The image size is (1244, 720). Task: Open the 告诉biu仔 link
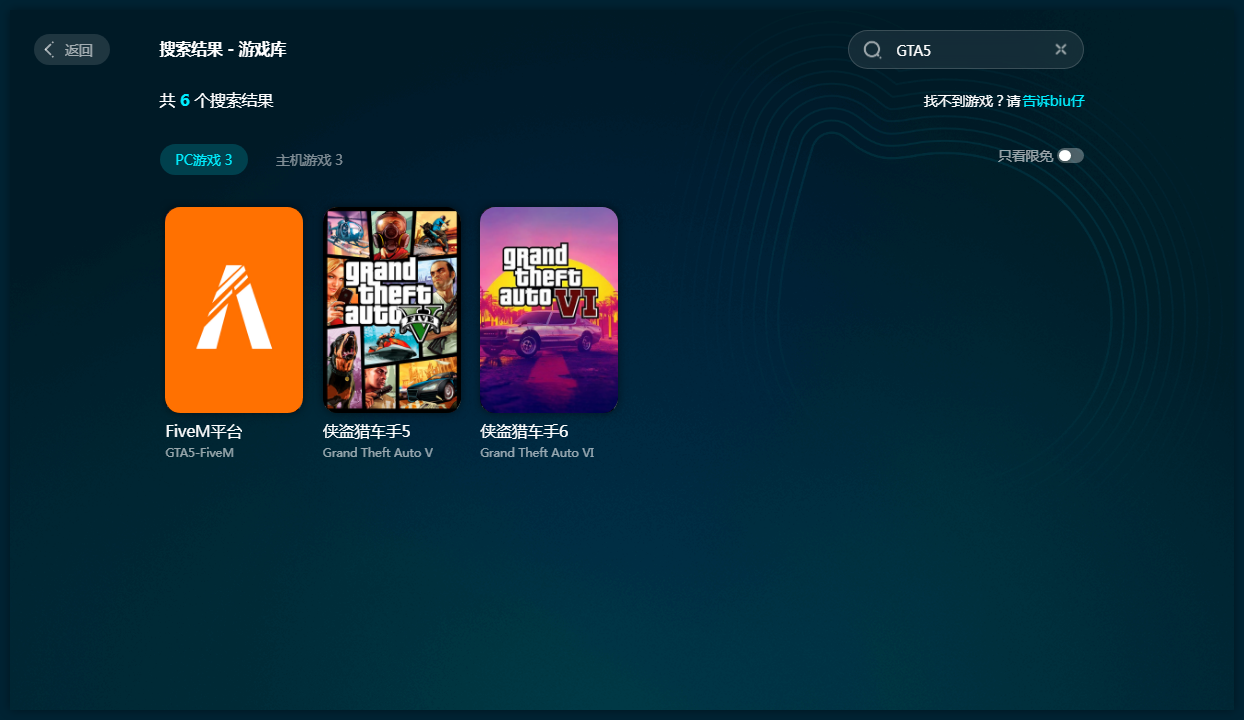tap(1053, 101)
